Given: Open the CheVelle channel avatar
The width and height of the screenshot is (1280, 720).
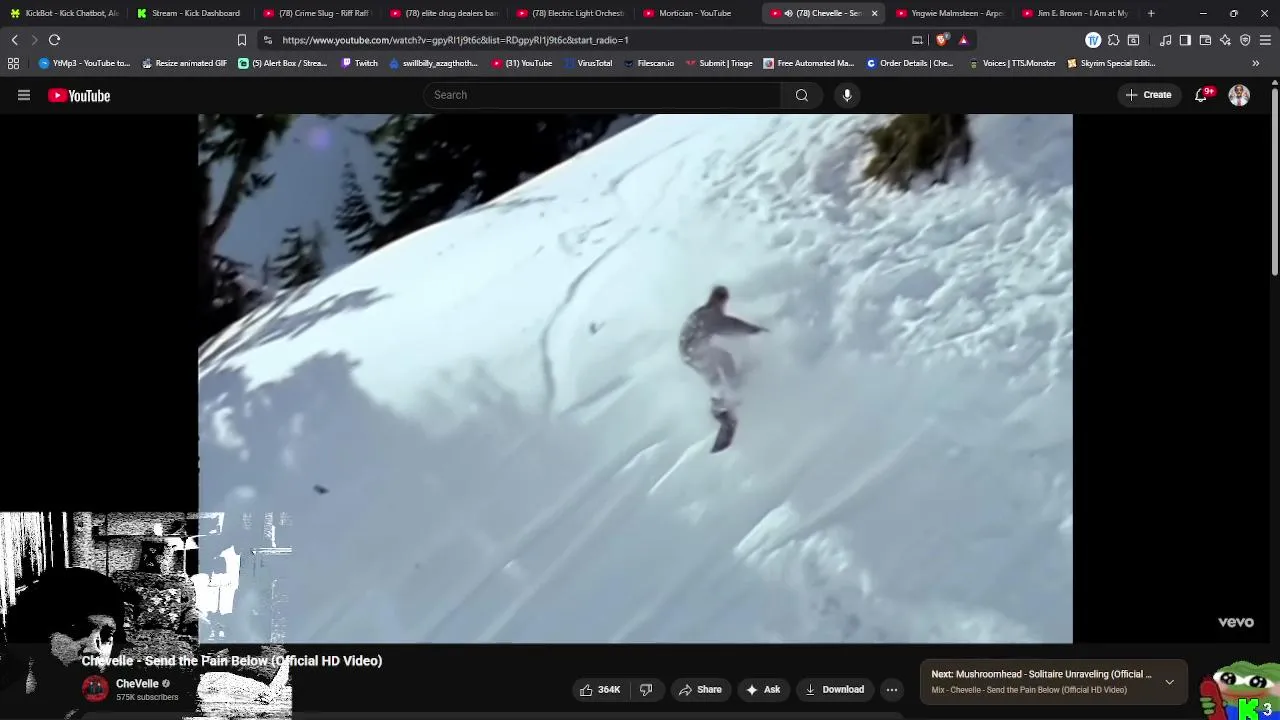Looking at the screenshot, I should click(x=95, y=688).
